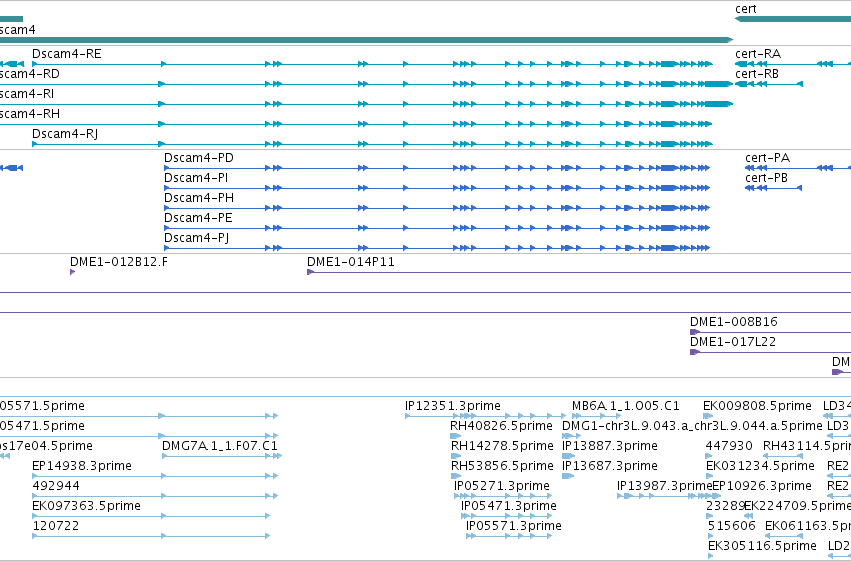The image size is (851, 561).
Task: Select the Dscam4-RI transcript row
Action: [x=366, y=104]
